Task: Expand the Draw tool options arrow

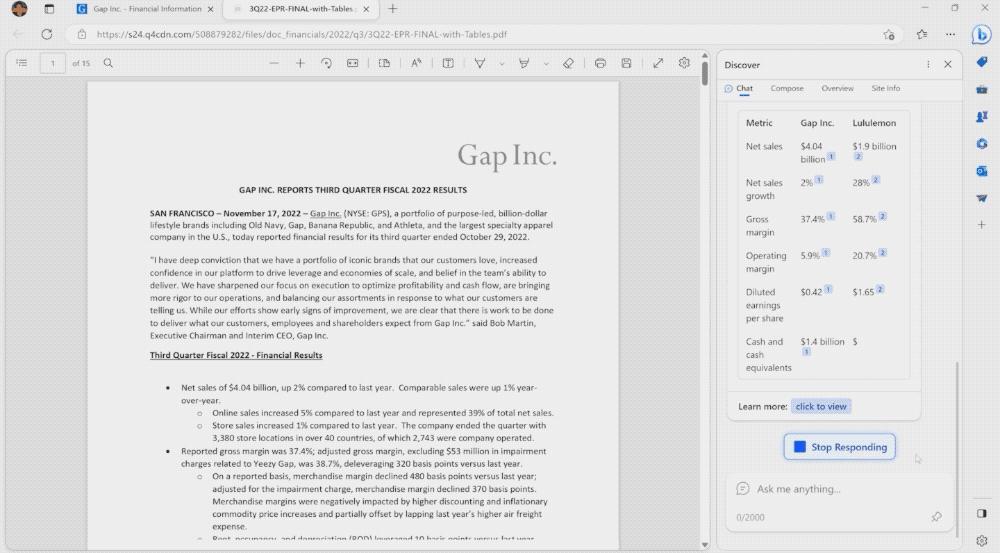Action: pos(500,63)
